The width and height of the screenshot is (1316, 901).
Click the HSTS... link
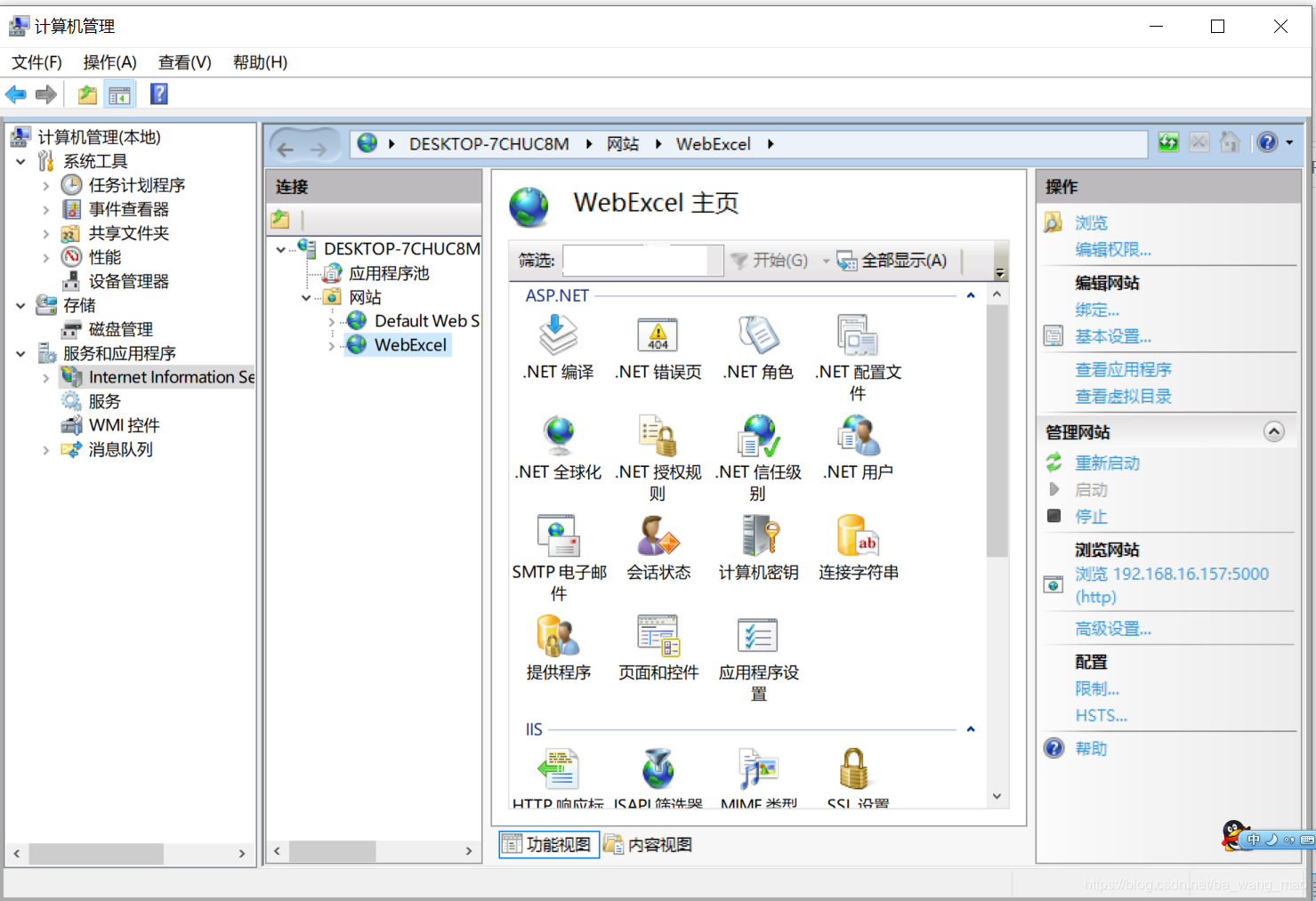point(1101,716)
